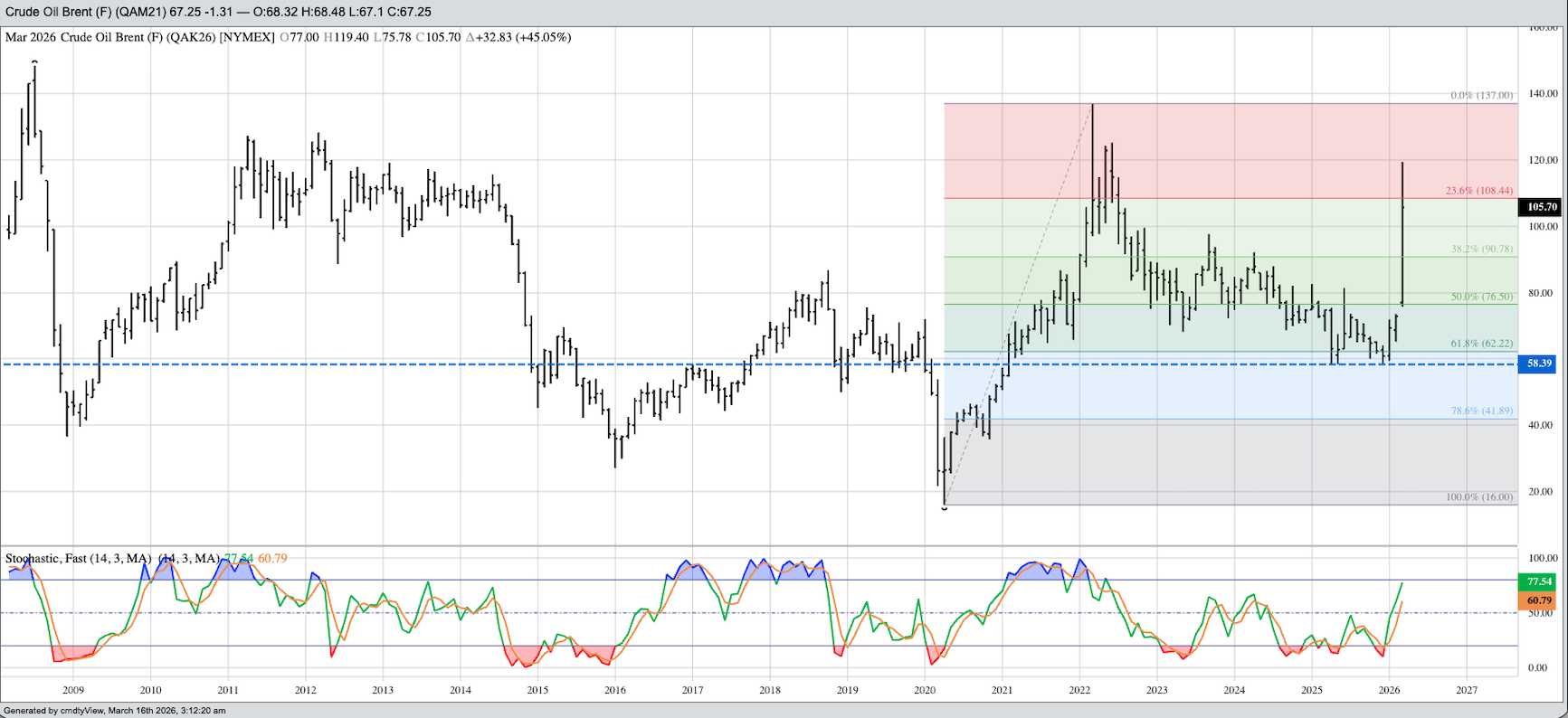Click the Stochastic, Fast (14, 3, MA) legend
The width and height of the screenshot is (1568, 718).
click(78, 558)
